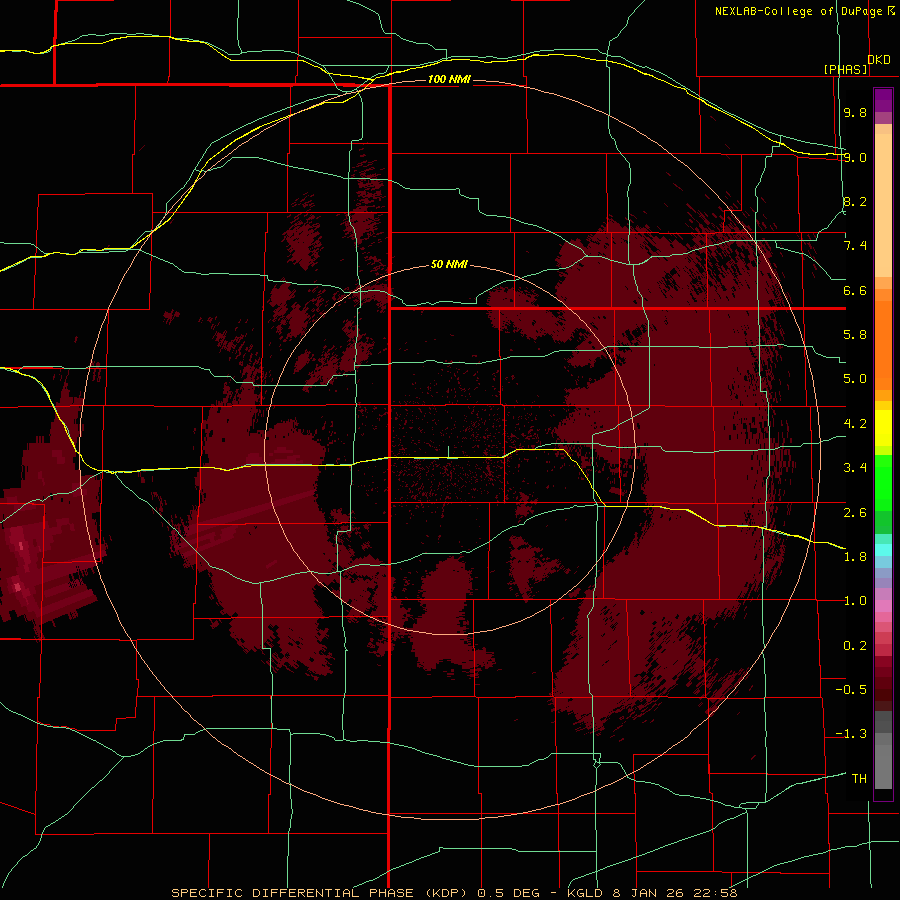The height and width of the screenshot is (900, 900).
Task: Click the -0.5 color scale value
Action: click(x=851, y=690)
